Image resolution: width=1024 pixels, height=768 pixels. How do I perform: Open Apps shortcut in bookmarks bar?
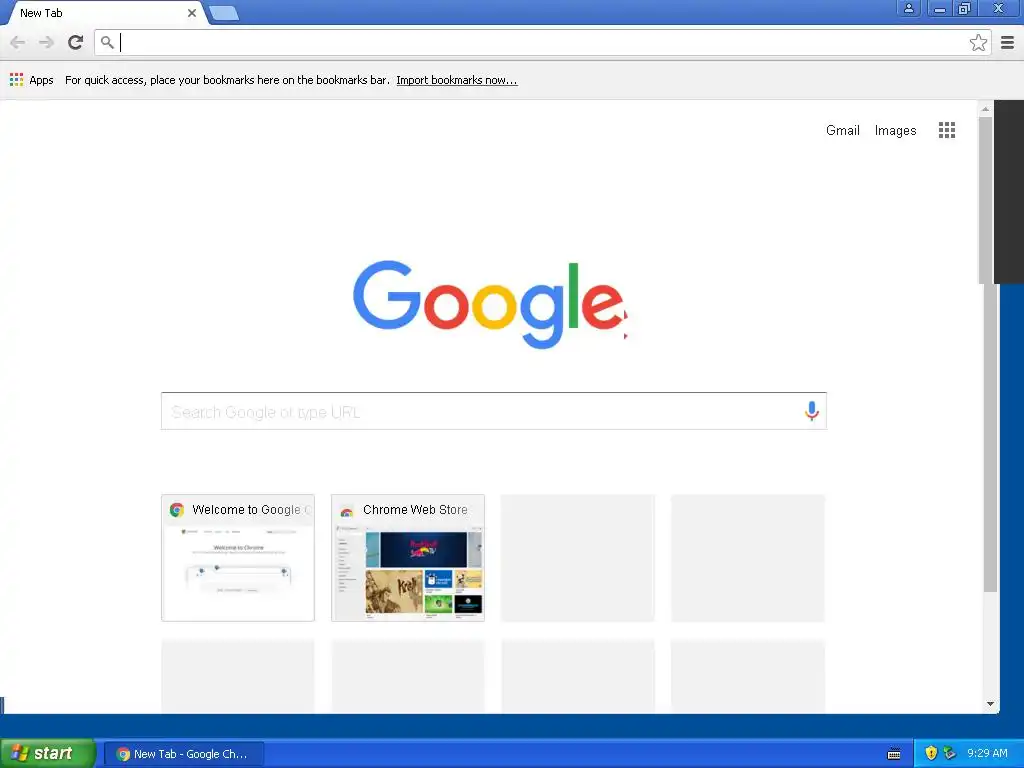pos(31,80)
